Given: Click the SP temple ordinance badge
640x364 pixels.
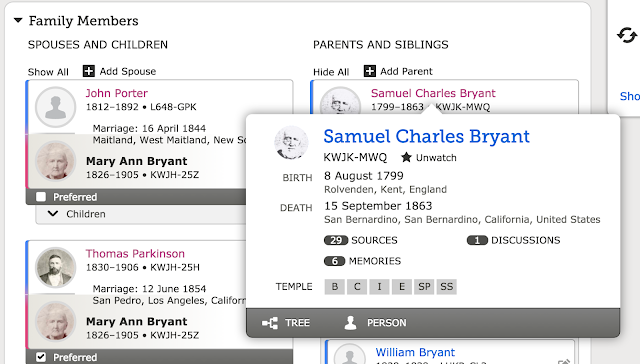Looking at the screenshot, I should (x=424, y=286).
